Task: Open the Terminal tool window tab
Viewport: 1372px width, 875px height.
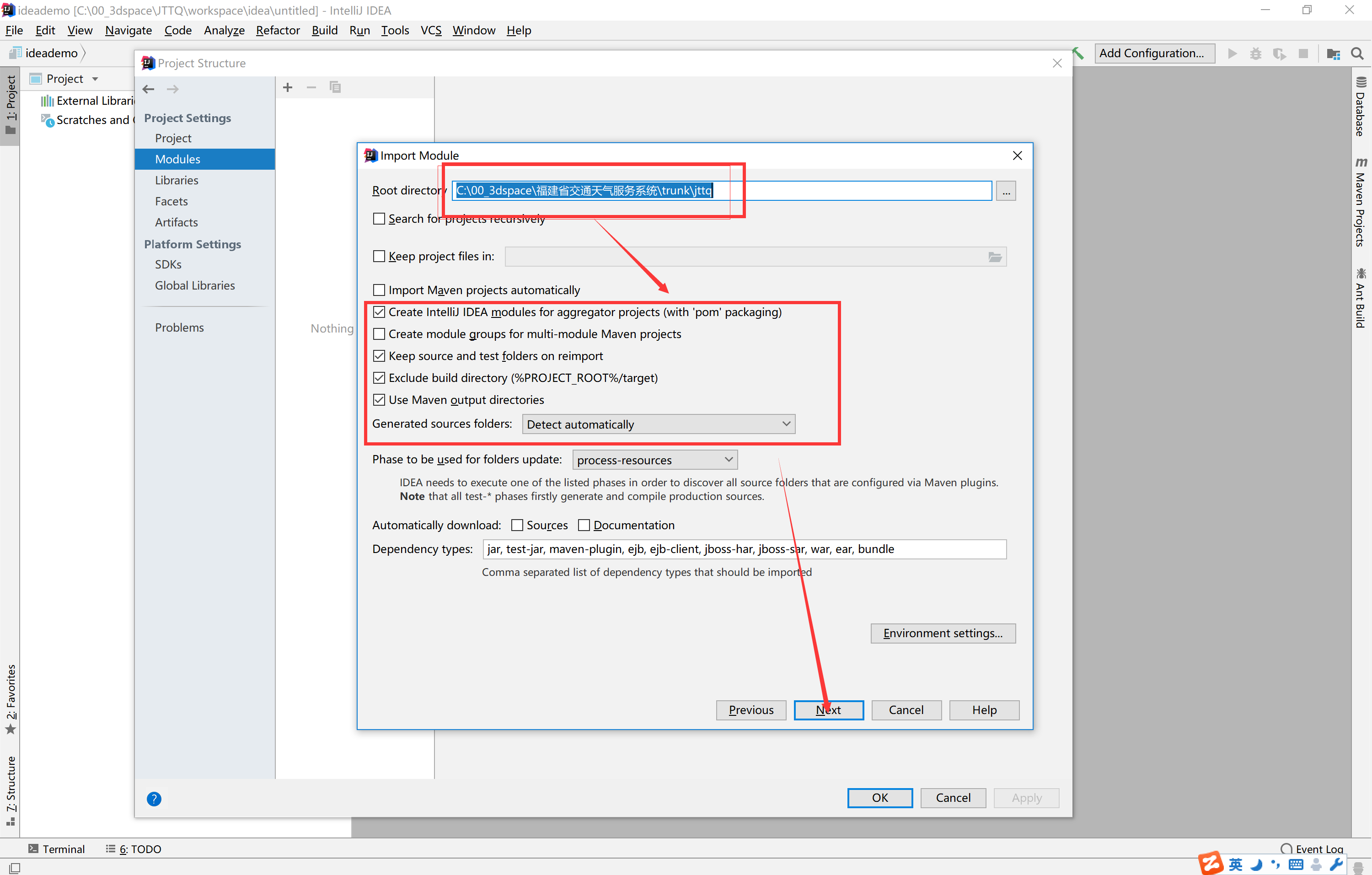Action: (x=56, y=849)
